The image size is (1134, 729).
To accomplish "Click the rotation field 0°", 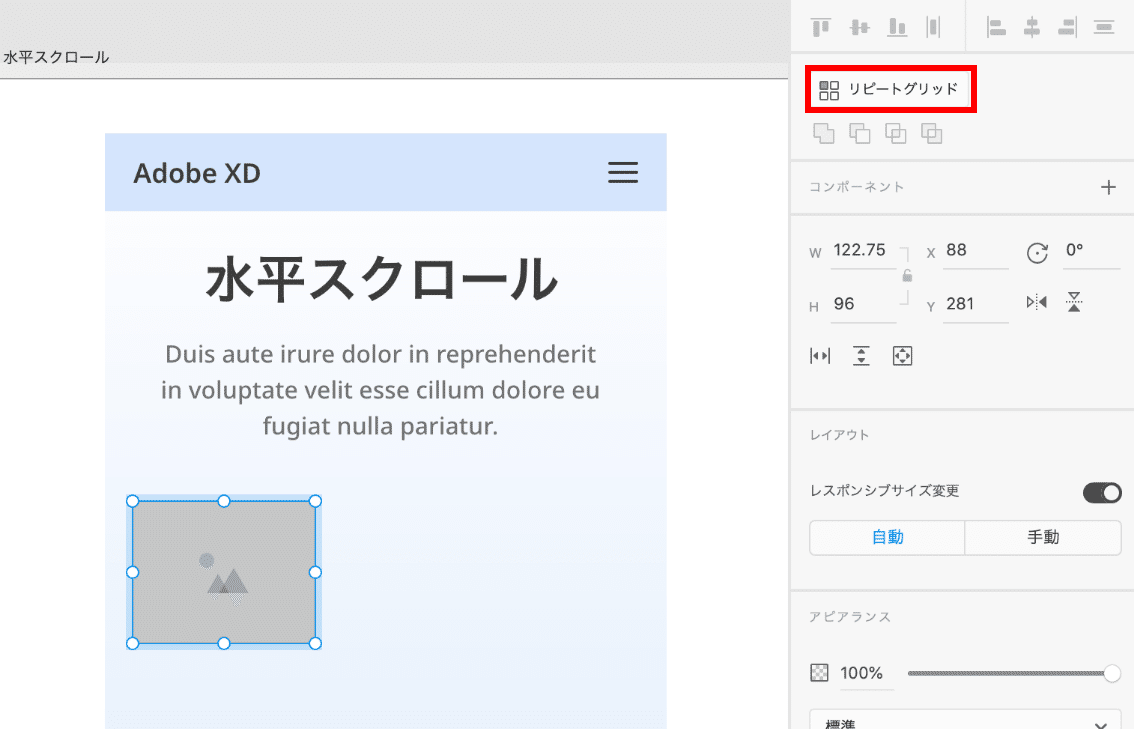I will [1091, 251].
